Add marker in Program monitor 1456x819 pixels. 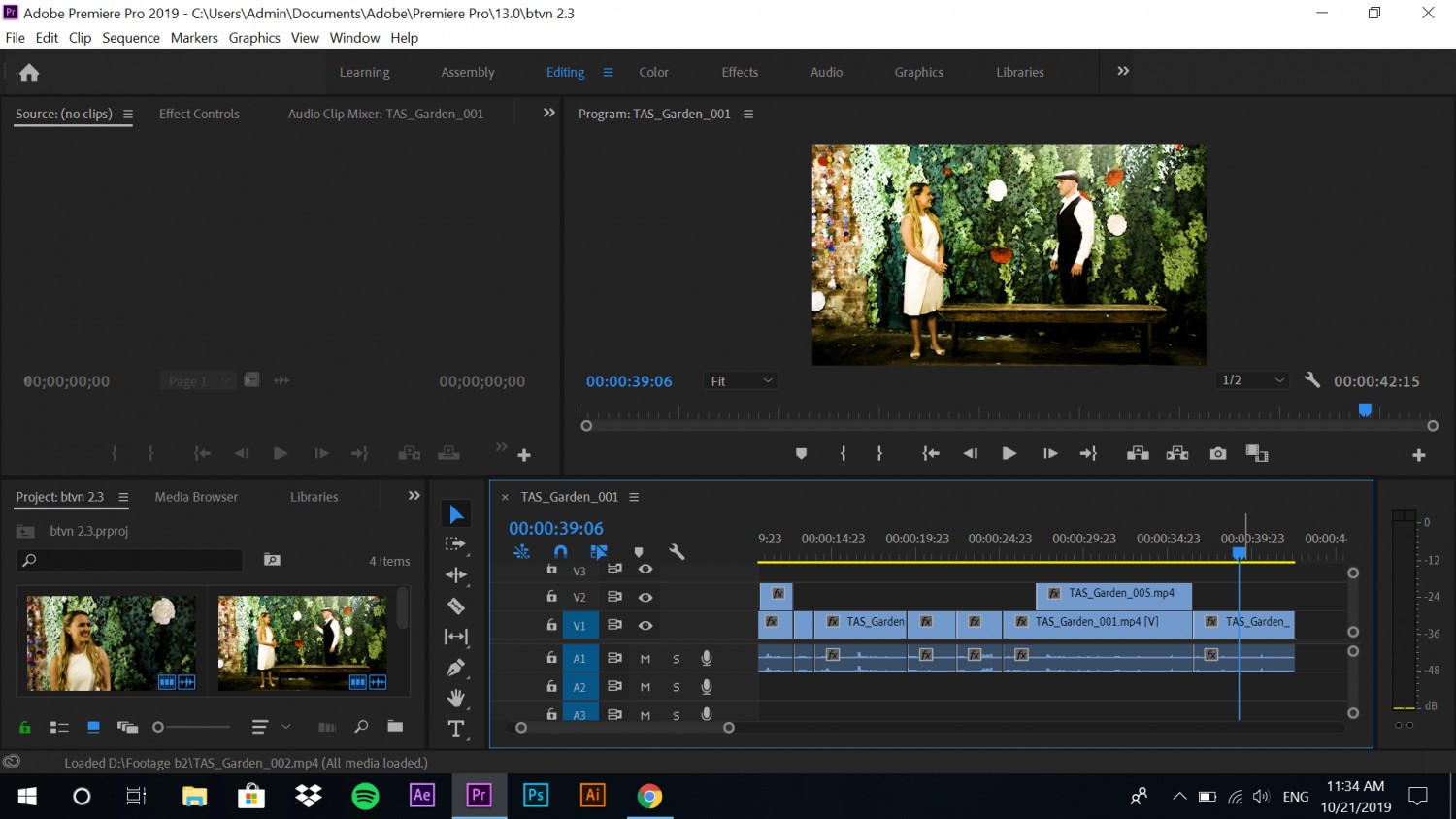point(801,453)
